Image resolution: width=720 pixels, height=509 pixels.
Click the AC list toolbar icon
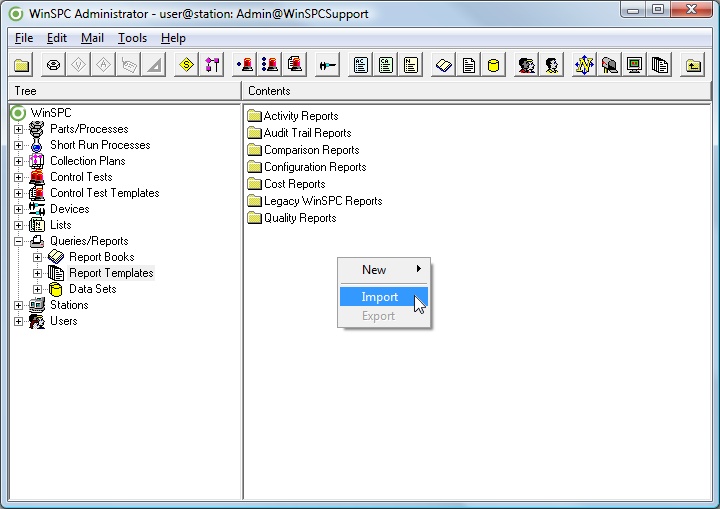(360, 65)
